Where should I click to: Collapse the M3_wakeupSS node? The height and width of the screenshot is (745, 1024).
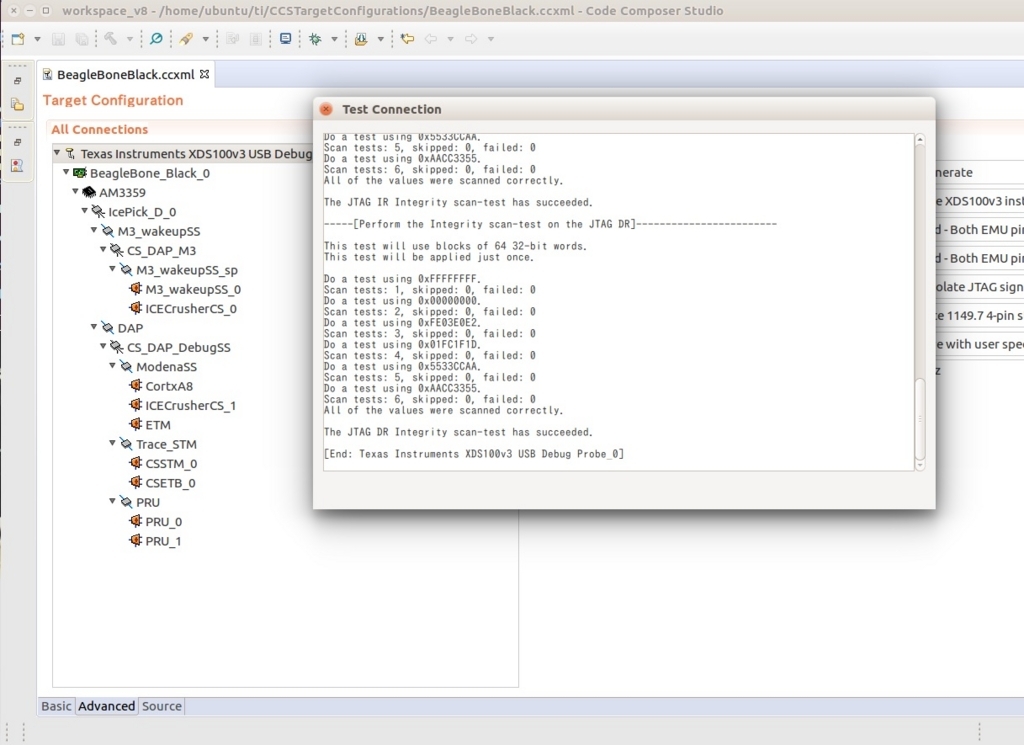[x=95, y=230]
